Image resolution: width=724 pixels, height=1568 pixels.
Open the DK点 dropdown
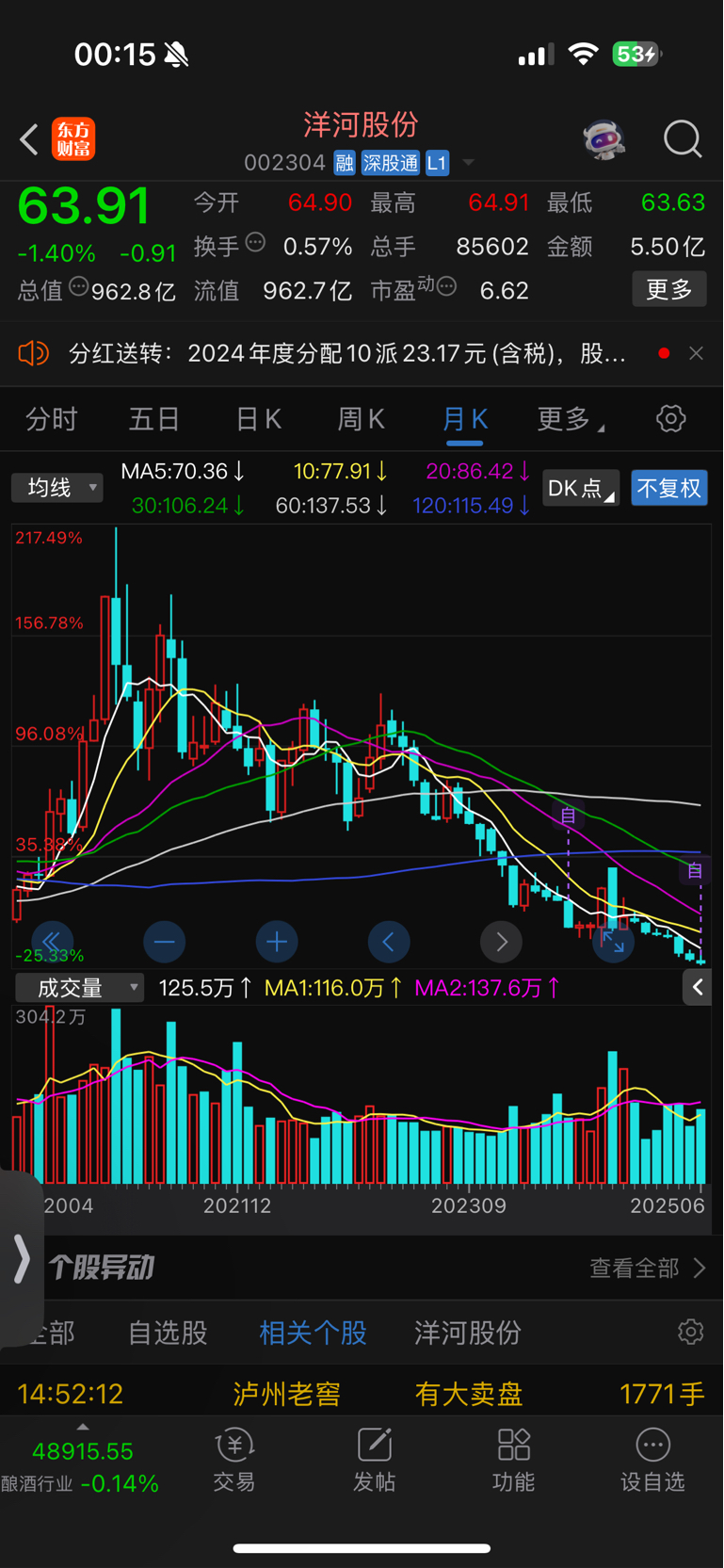(x=581, y=488)
